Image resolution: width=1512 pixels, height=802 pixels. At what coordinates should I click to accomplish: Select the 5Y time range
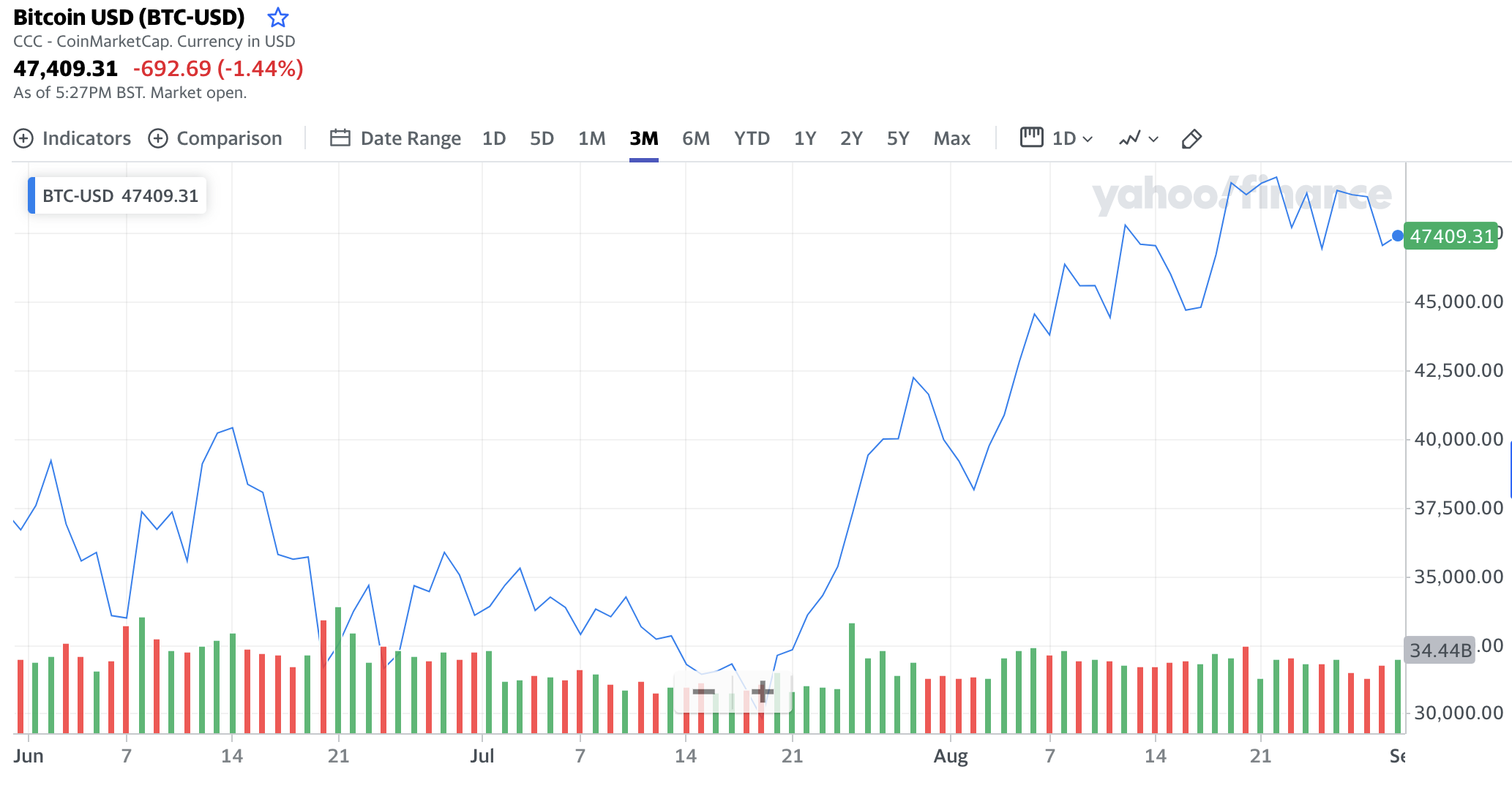tap(897, 138)
